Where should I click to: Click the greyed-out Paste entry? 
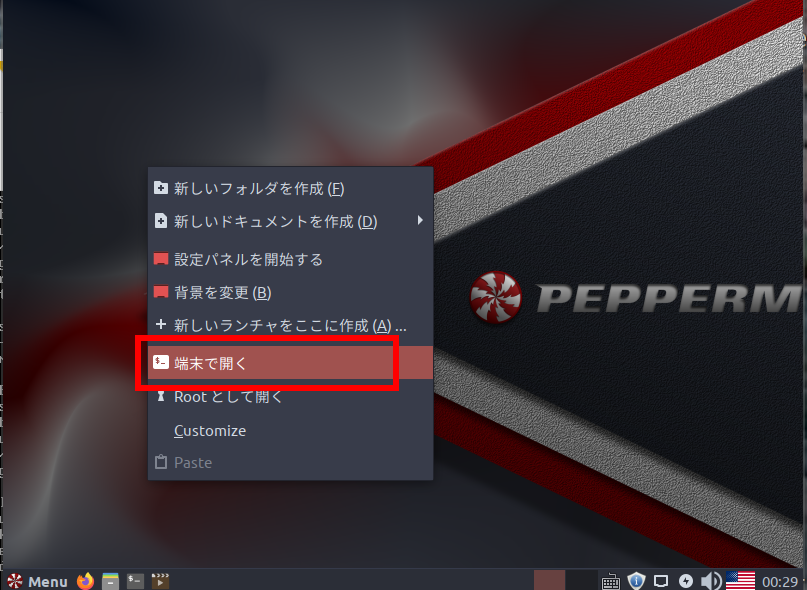click(x=290, y=462)
